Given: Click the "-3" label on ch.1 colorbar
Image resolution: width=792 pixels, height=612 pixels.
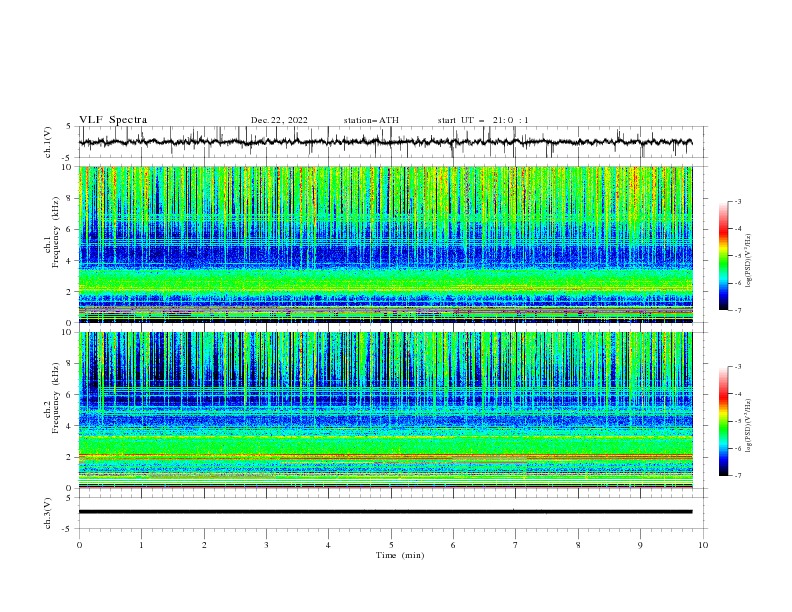Looking at the screenshot, I should point(737,201).
